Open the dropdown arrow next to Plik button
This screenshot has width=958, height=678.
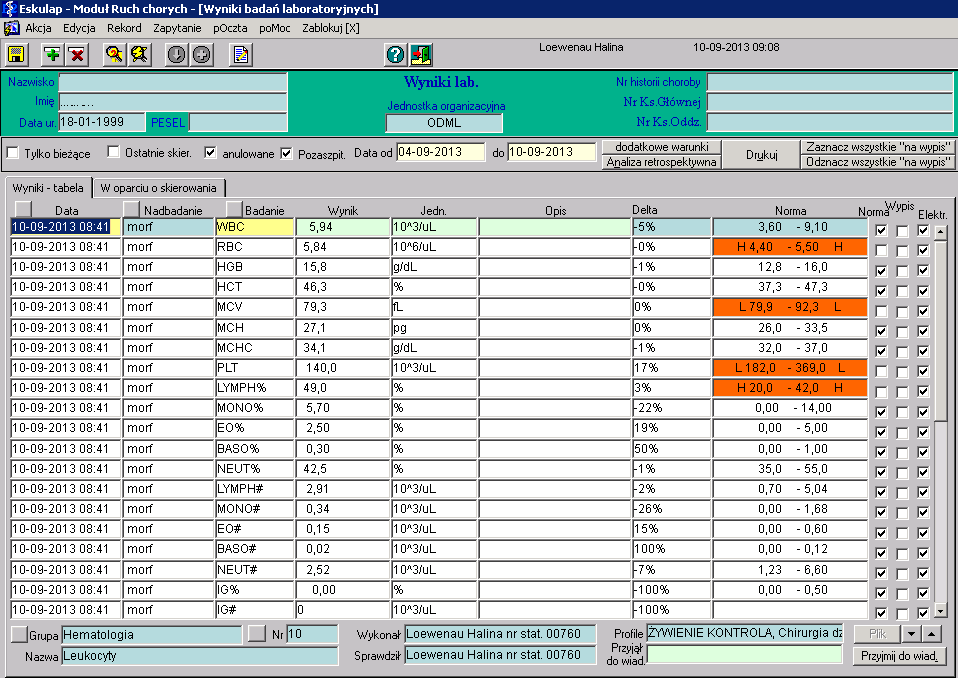(911, 634)
